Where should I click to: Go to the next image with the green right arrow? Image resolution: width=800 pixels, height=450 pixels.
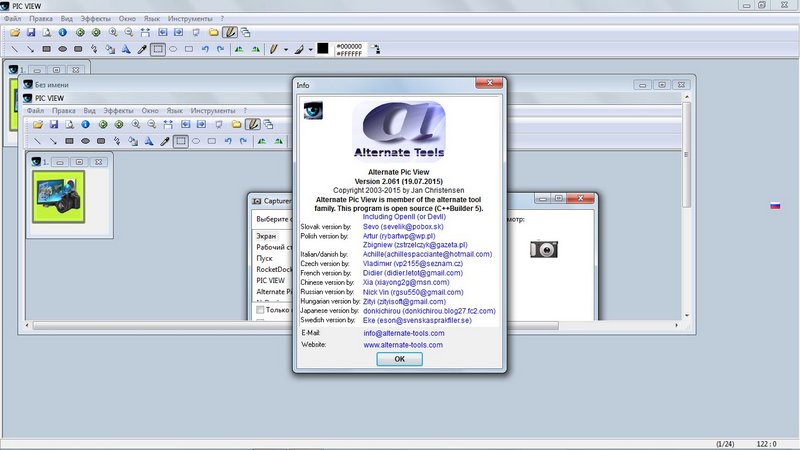pyautogui.click(x=96, y=33)
